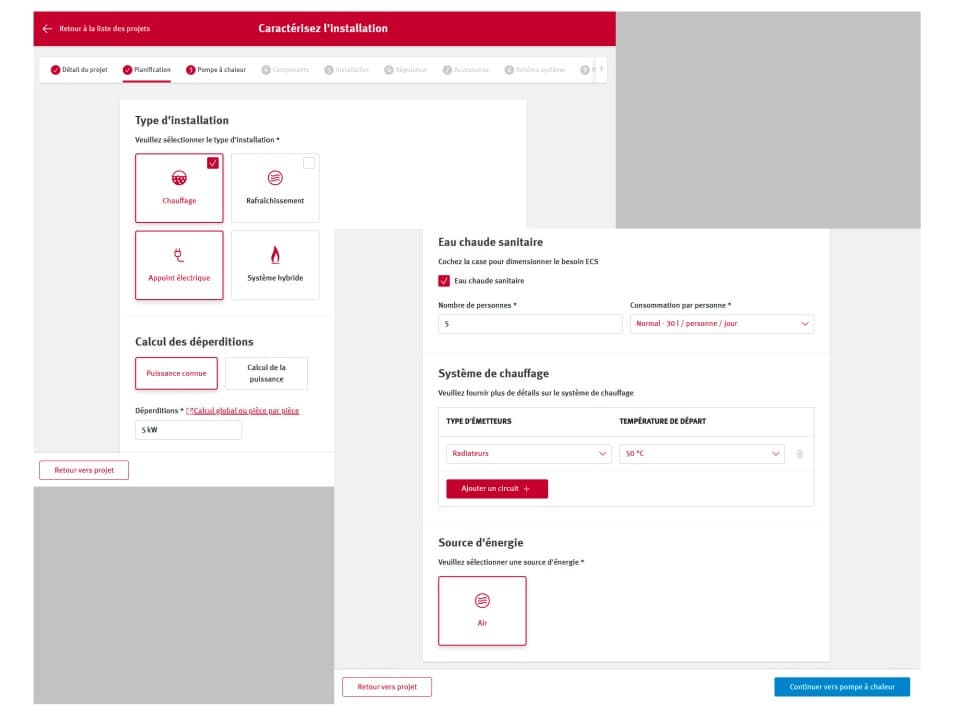Delete the Radiateurs circuit with trash icon
960x720 pixels.
coord(799,454)
